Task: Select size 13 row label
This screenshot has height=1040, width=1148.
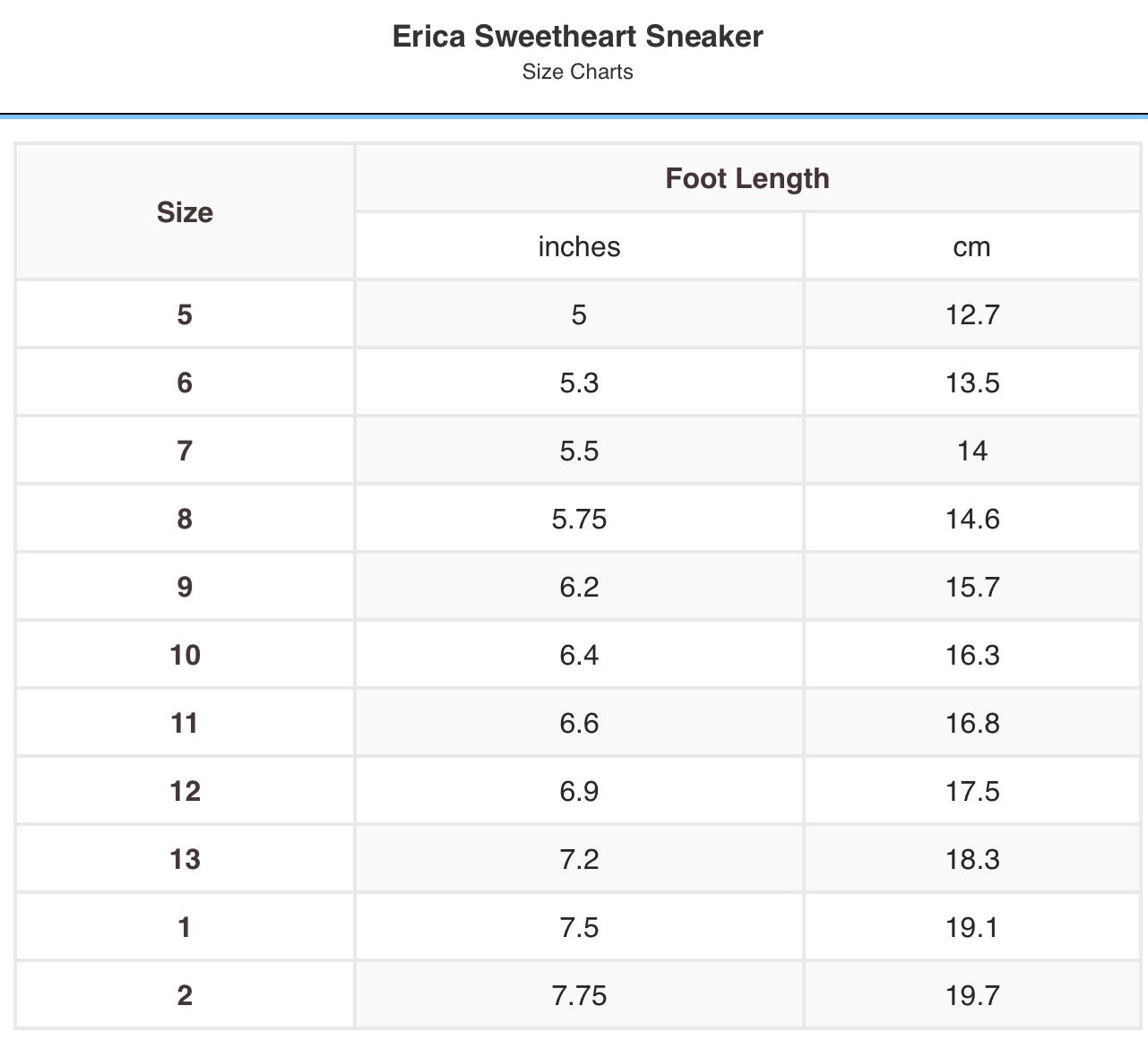Action: [185, 859]
